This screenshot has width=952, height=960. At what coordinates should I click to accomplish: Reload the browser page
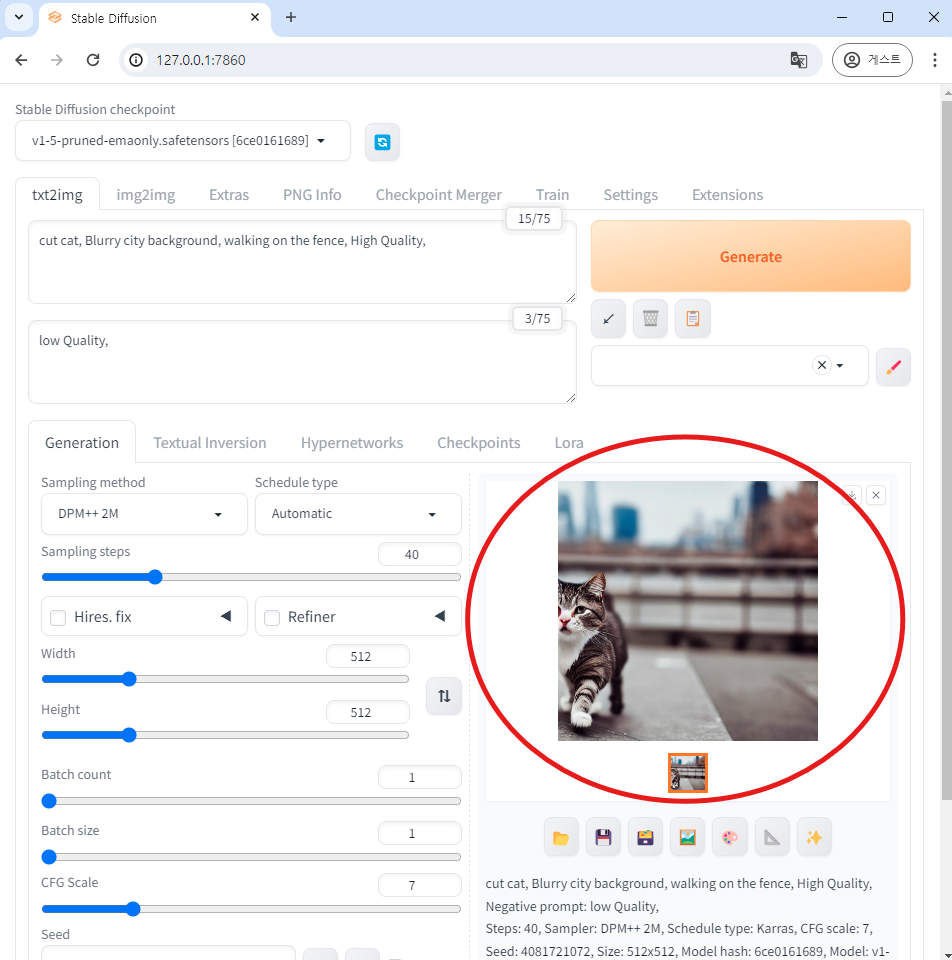coord(93,60)
